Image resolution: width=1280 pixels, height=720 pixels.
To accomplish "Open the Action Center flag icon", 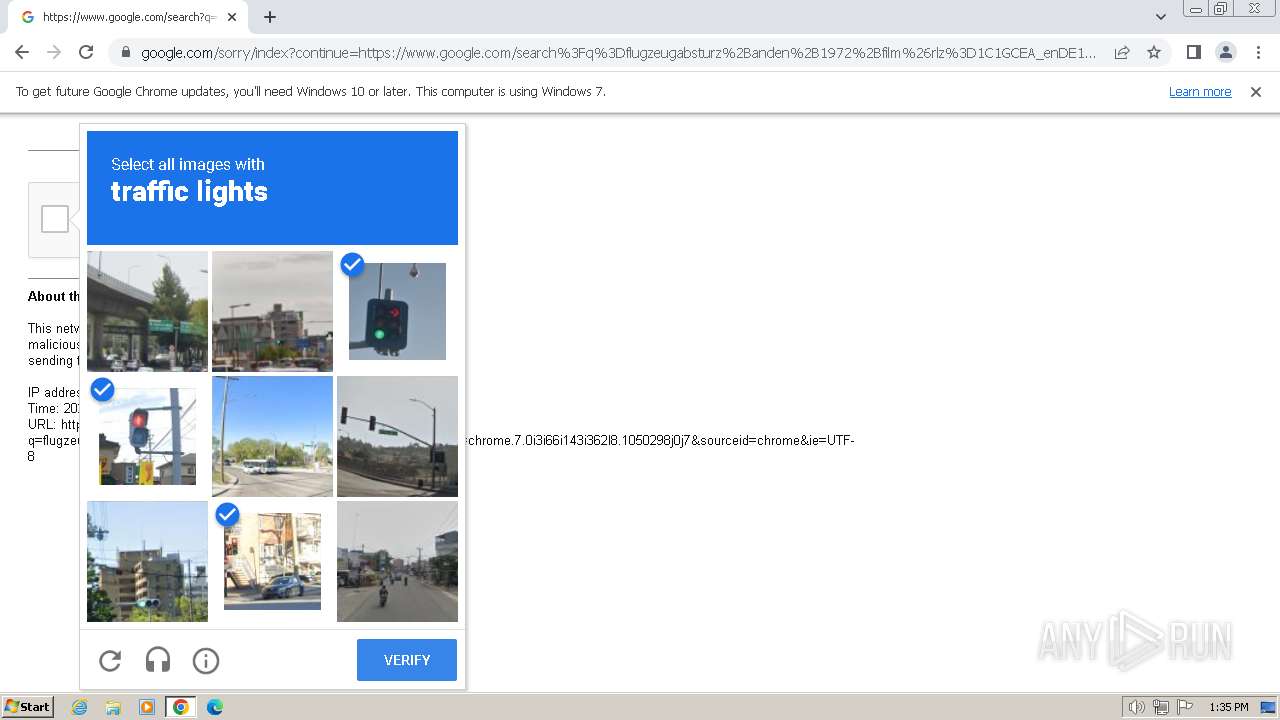I will (1186, 707).
